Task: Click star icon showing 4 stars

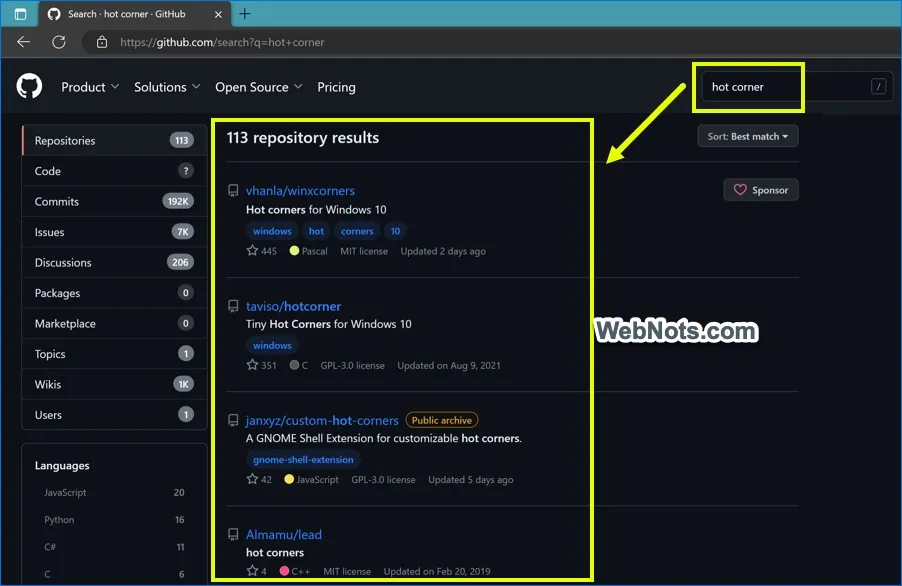Action: click(252, 570)
